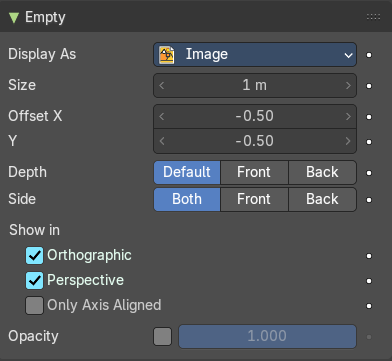Screen dimensions: 392x361
Task: Decrease Offset Y with left arrow
Action: coord(162,141)
